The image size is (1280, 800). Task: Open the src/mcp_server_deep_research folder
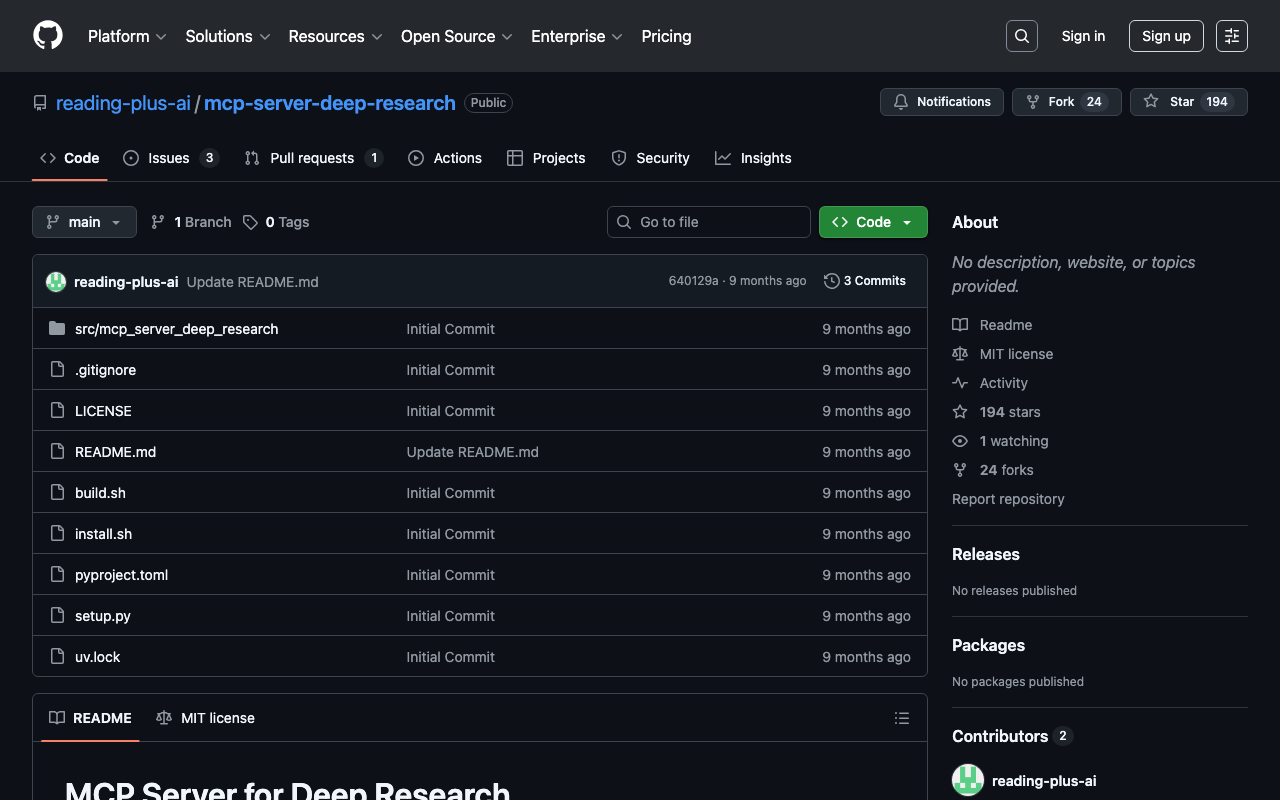(176, 329)
